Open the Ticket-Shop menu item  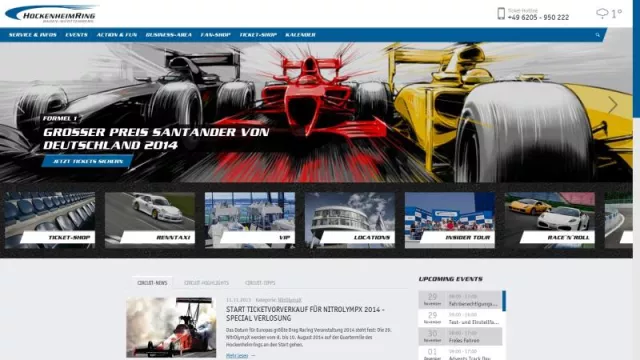click(x=258, y=35)
